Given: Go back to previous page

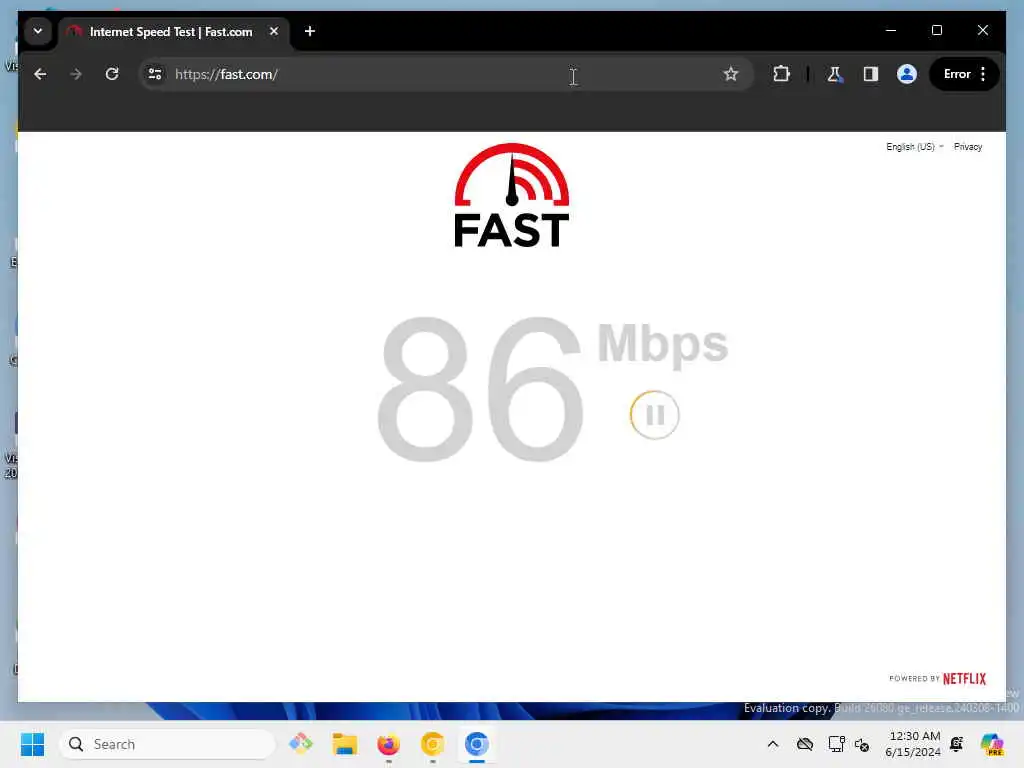Looking at the screenshot, I should coord(40,74).
